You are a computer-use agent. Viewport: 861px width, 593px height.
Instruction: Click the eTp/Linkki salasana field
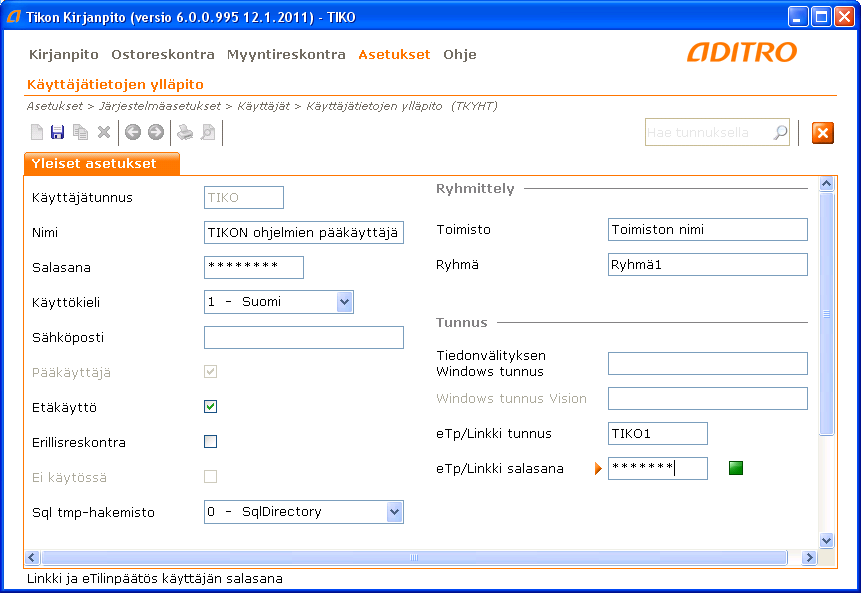pyautogui.click(x=658, y=468)
